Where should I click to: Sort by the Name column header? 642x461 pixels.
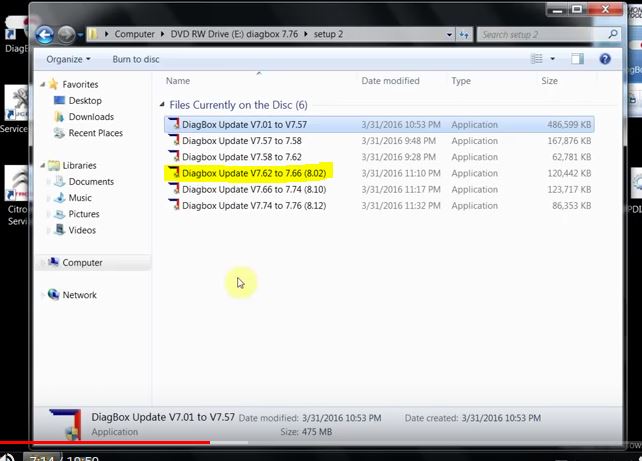coord(178,81)
